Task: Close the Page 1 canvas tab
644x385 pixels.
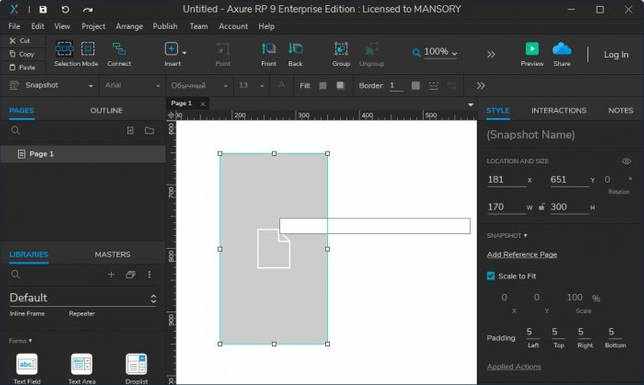Action: click(x=202, y=104)
